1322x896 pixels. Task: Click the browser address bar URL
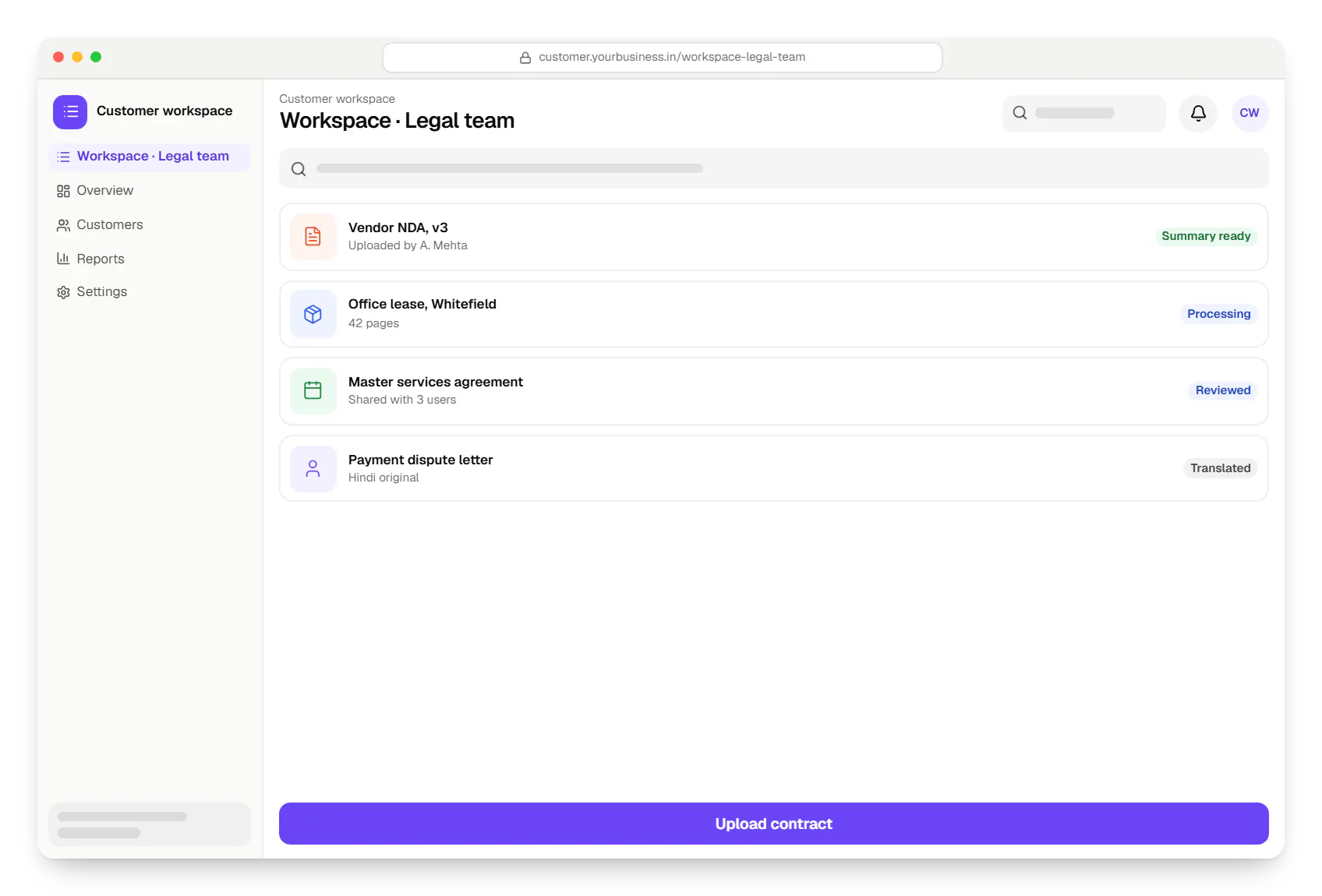663,58
